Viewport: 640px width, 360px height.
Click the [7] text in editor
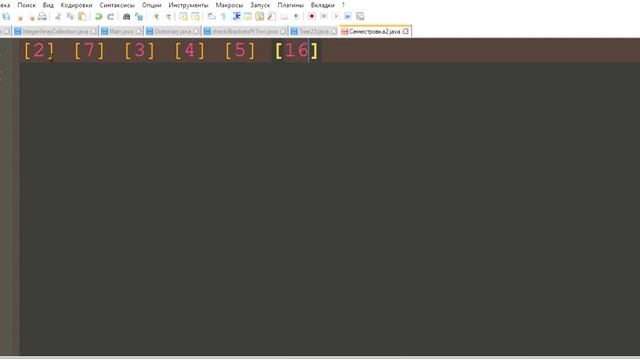[89, 51]
